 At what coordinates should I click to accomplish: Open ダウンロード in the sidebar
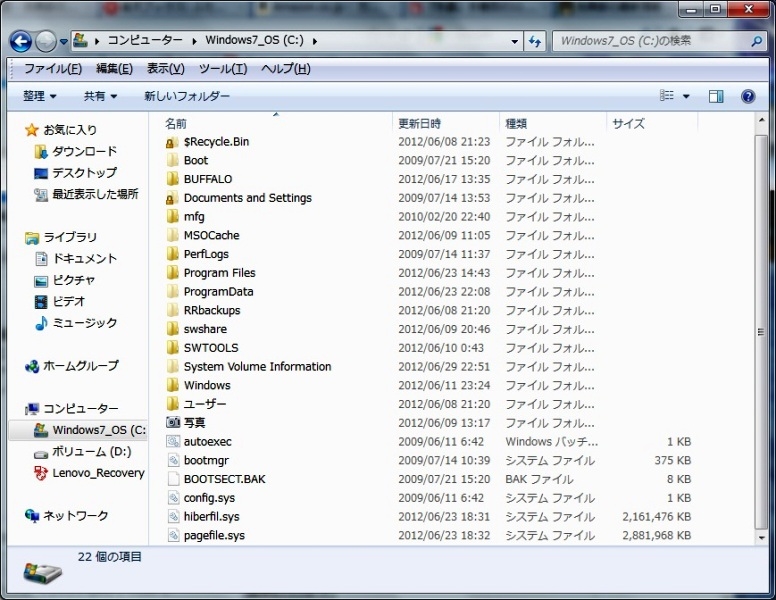point(75,151)
